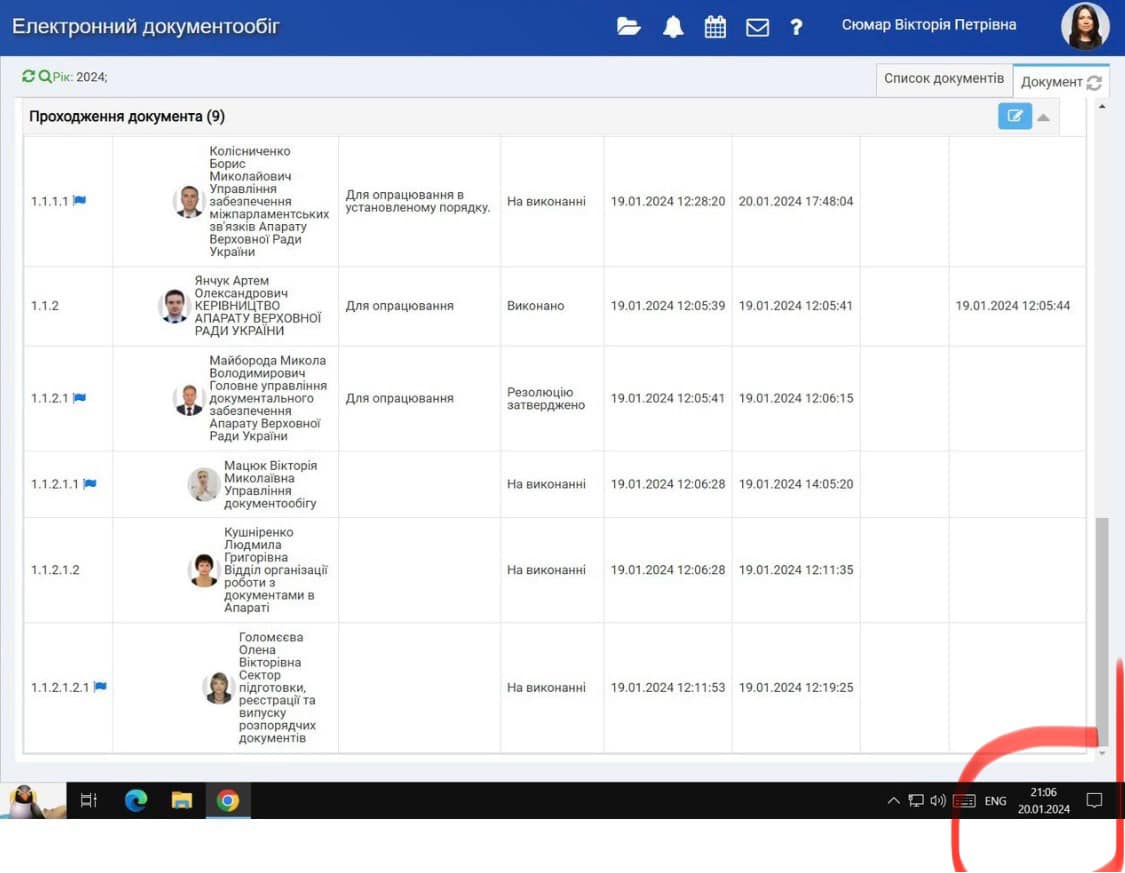Click ENG language indicator

tap(995, 801)
